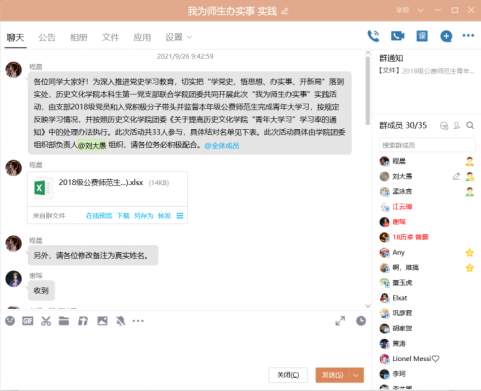
Task: Start a voice call with the group
Action: (x=373, y=36)
